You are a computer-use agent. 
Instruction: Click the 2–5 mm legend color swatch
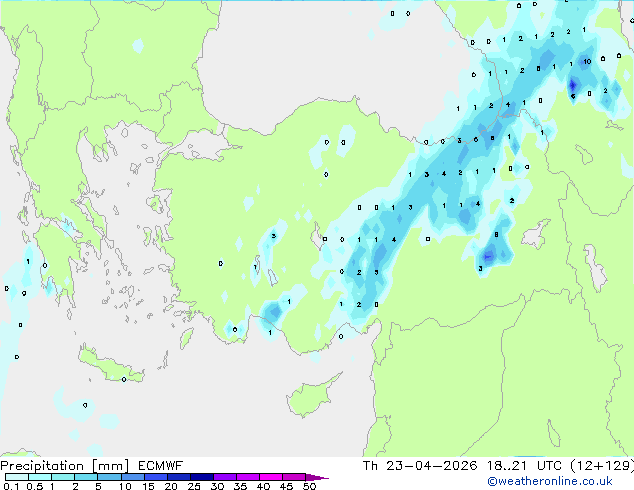click(86, 477)
